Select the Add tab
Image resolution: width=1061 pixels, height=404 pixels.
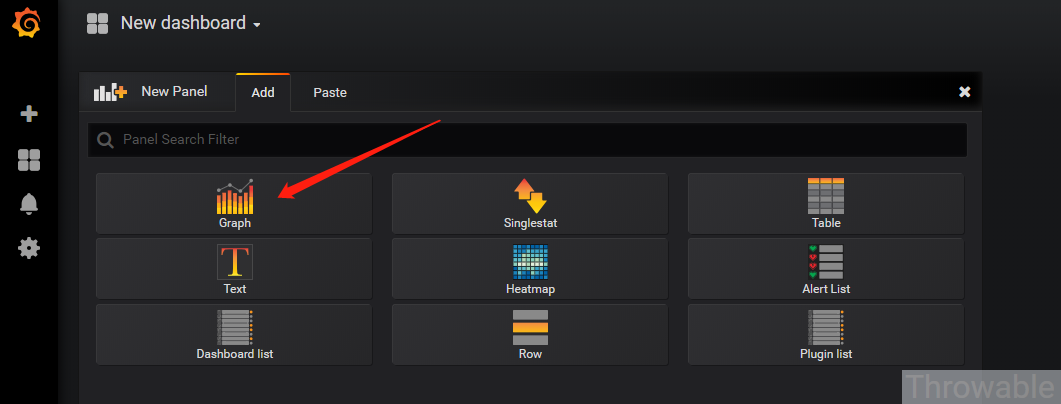coord(263,93)
